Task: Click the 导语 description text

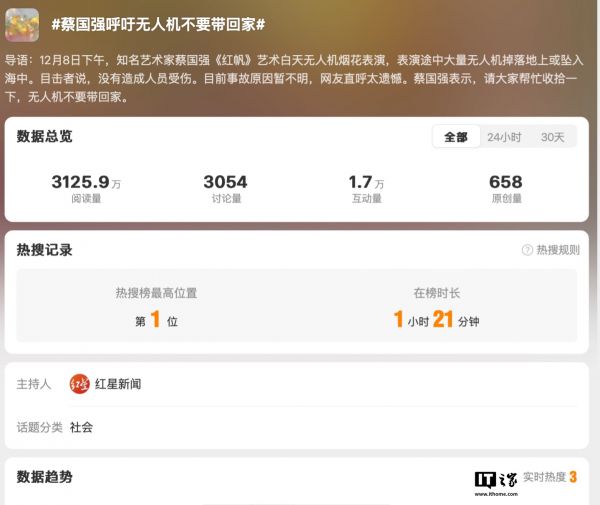Action: 294,78
